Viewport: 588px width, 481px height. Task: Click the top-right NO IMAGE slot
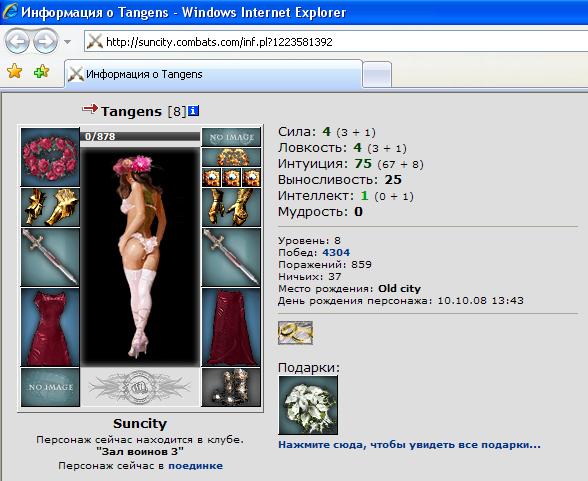(231, 137)
